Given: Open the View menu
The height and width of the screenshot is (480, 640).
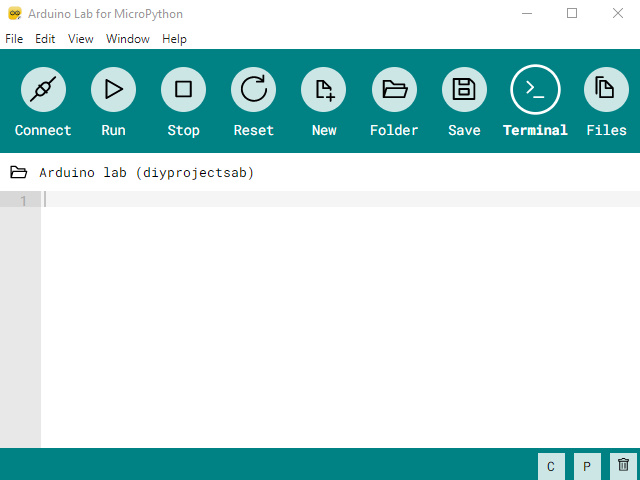Looking at the screenshot, I should [81, 39].
